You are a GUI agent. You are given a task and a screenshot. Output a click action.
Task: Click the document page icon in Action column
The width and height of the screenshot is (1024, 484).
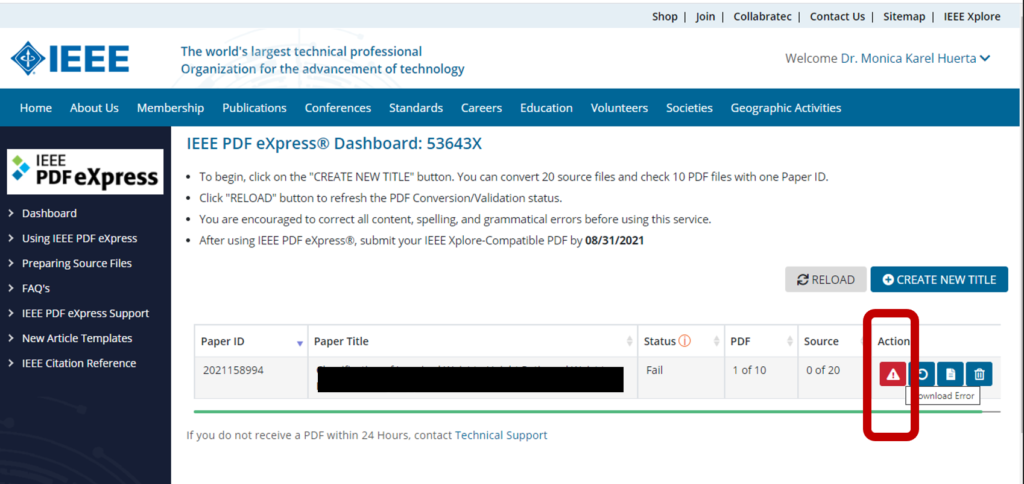point(951,374)
